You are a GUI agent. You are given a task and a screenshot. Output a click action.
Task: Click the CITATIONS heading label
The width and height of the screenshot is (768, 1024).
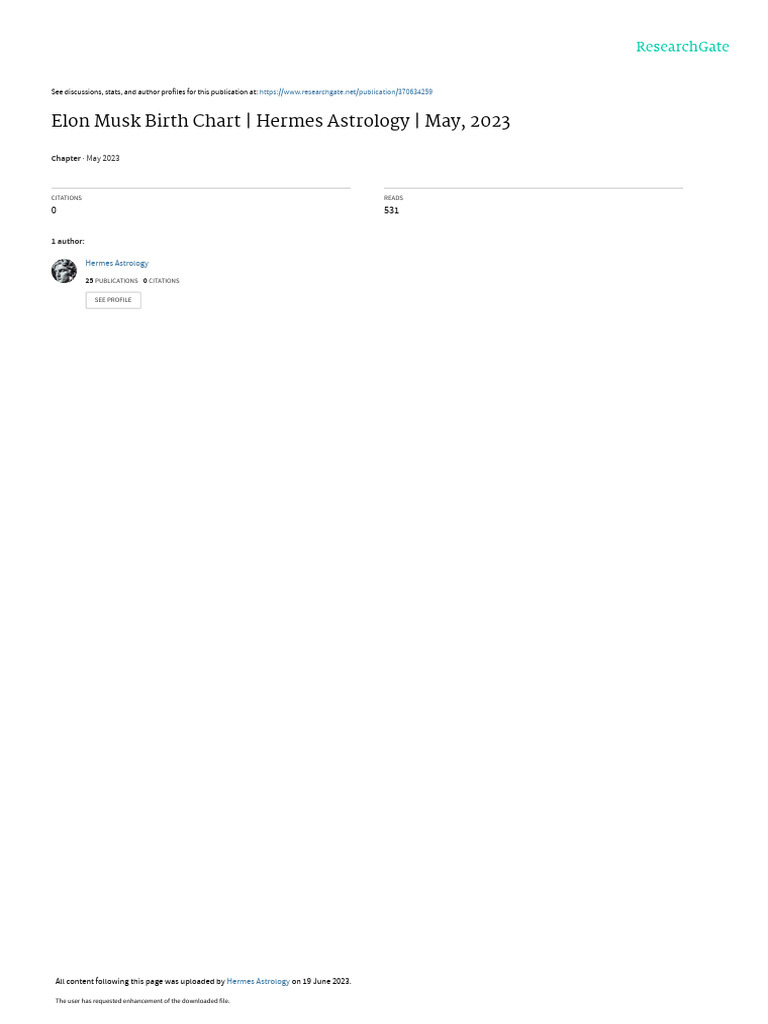tap(67, 198)
